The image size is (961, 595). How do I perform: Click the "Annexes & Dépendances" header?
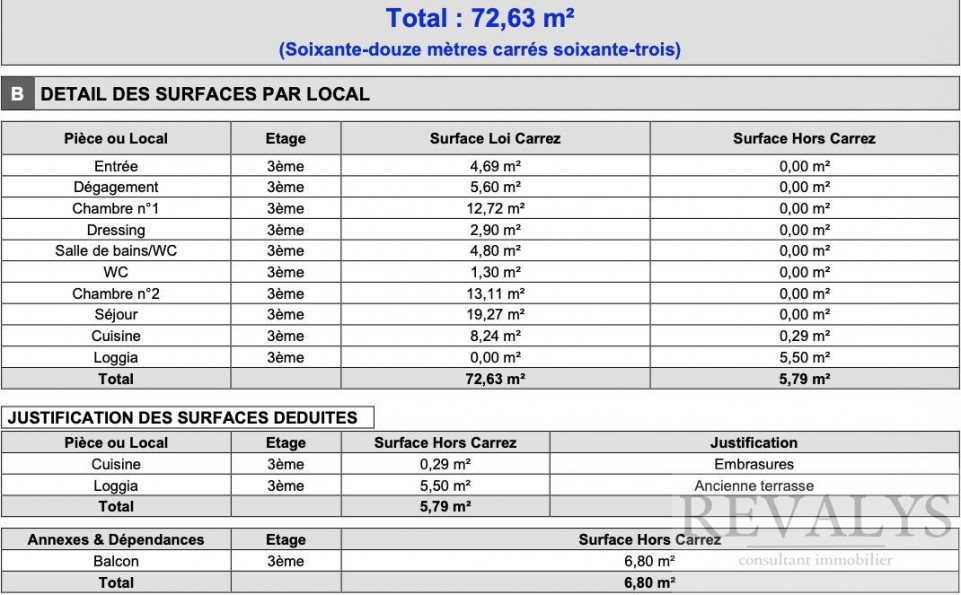tap(116, 539)
